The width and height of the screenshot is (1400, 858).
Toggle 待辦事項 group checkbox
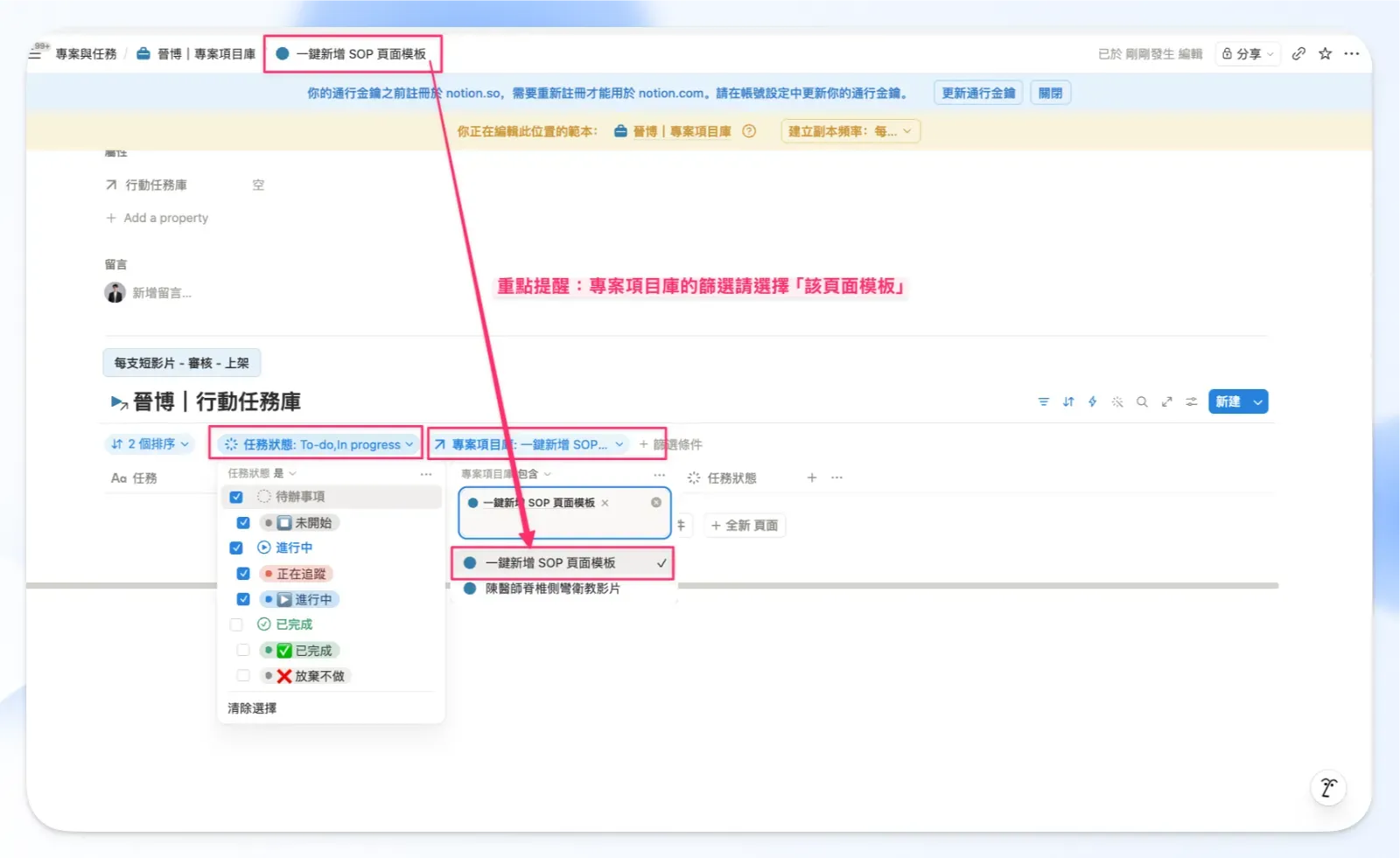236,497
